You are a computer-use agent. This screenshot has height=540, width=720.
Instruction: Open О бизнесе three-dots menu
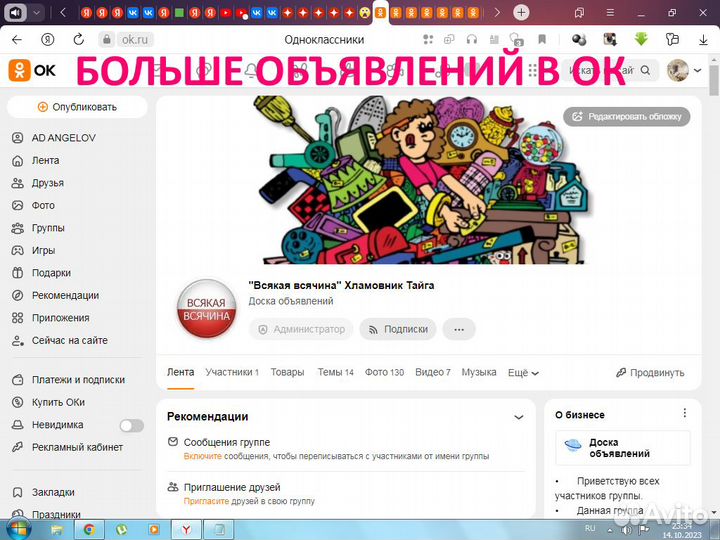coord(685,413)
